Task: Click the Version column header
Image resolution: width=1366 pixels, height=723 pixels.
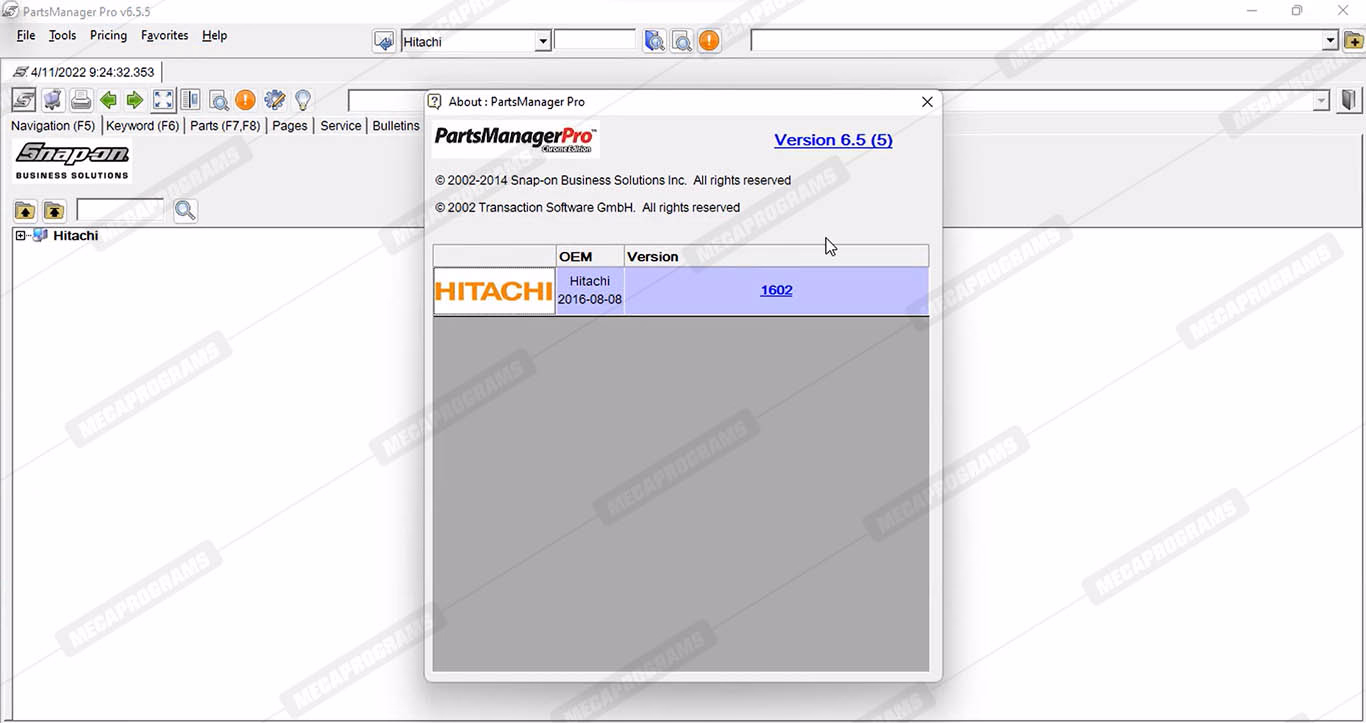Action: point(776,257)
